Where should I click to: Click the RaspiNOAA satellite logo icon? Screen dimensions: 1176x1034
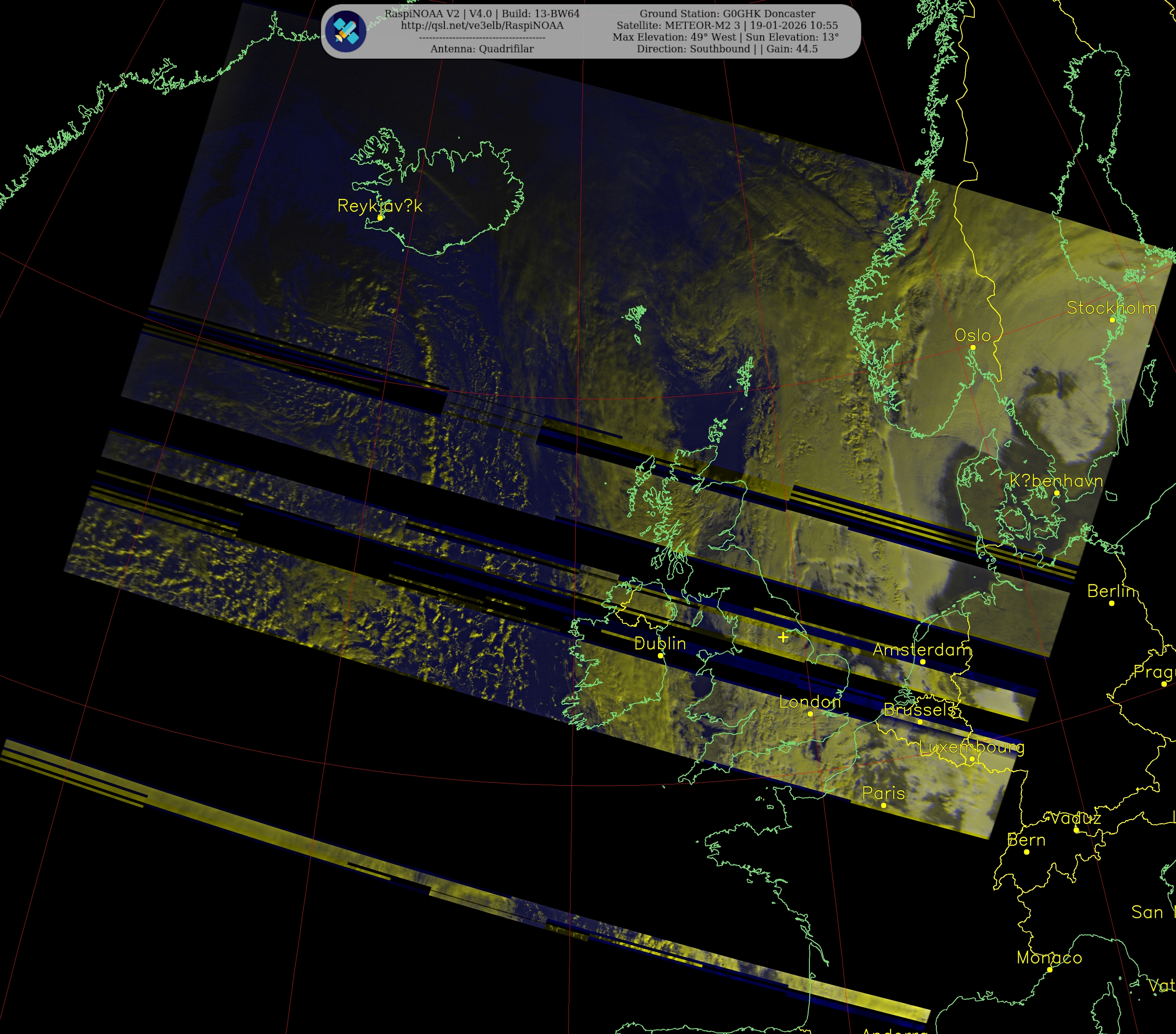click(x=345, y=31)
